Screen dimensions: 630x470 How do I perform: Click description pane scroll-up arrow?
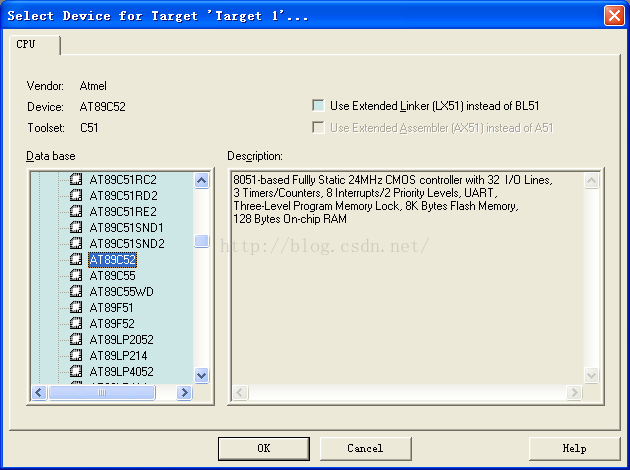pos(591,180)
